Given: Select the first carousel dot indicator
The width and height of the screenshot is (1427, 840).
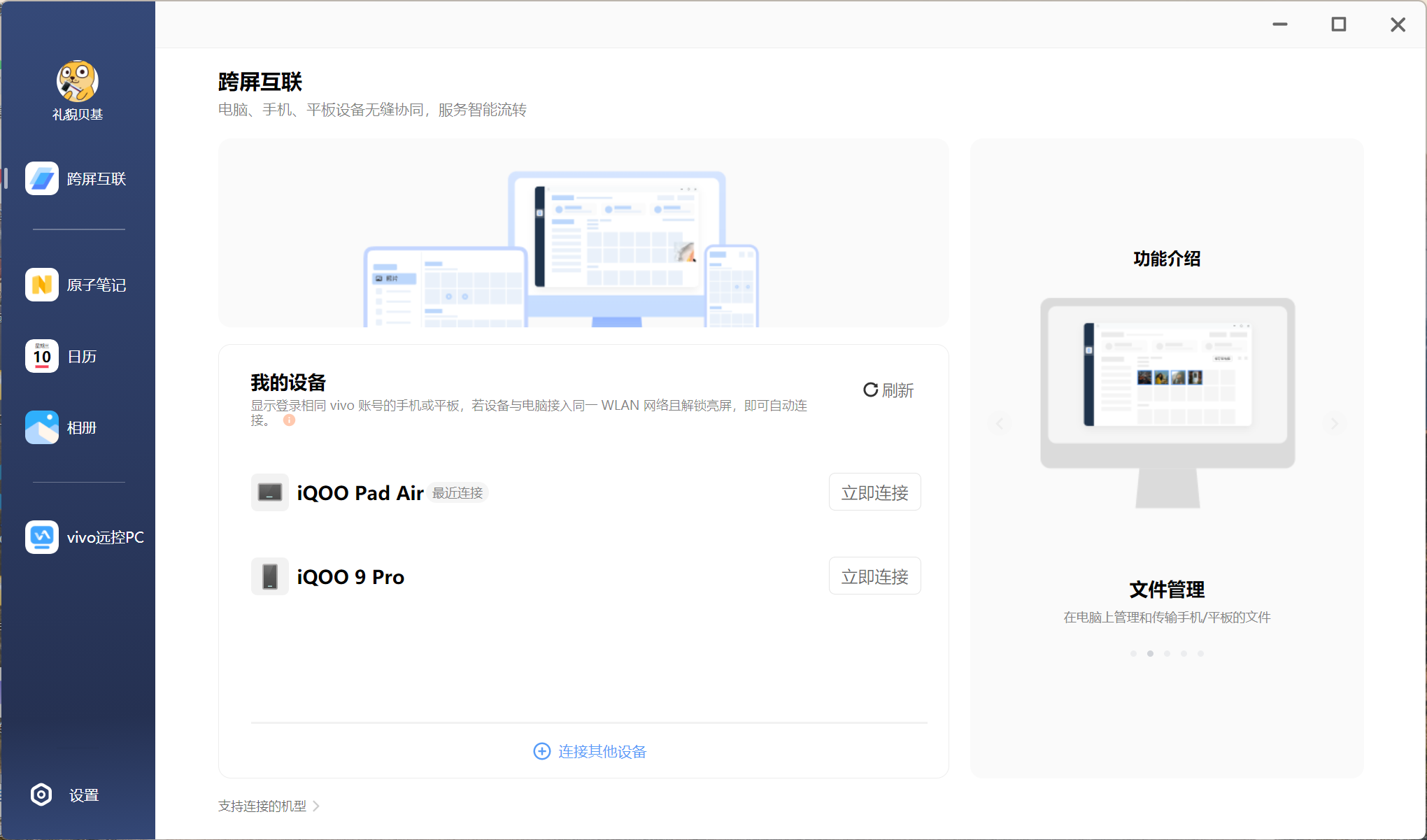Looking at the screenshot, I should pyautogui.click(x=1133, y=653).
